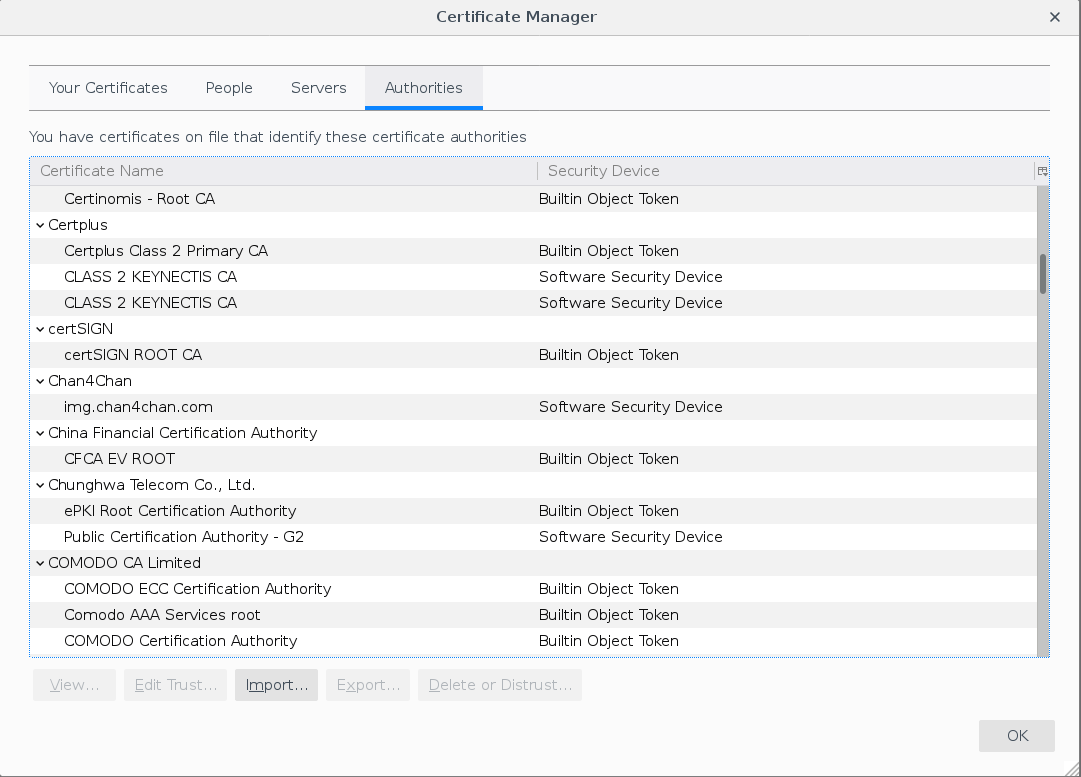Select Public Certification Authority - G2 row
Viewport: 1081px width, 777px height.
click(533, 537)
